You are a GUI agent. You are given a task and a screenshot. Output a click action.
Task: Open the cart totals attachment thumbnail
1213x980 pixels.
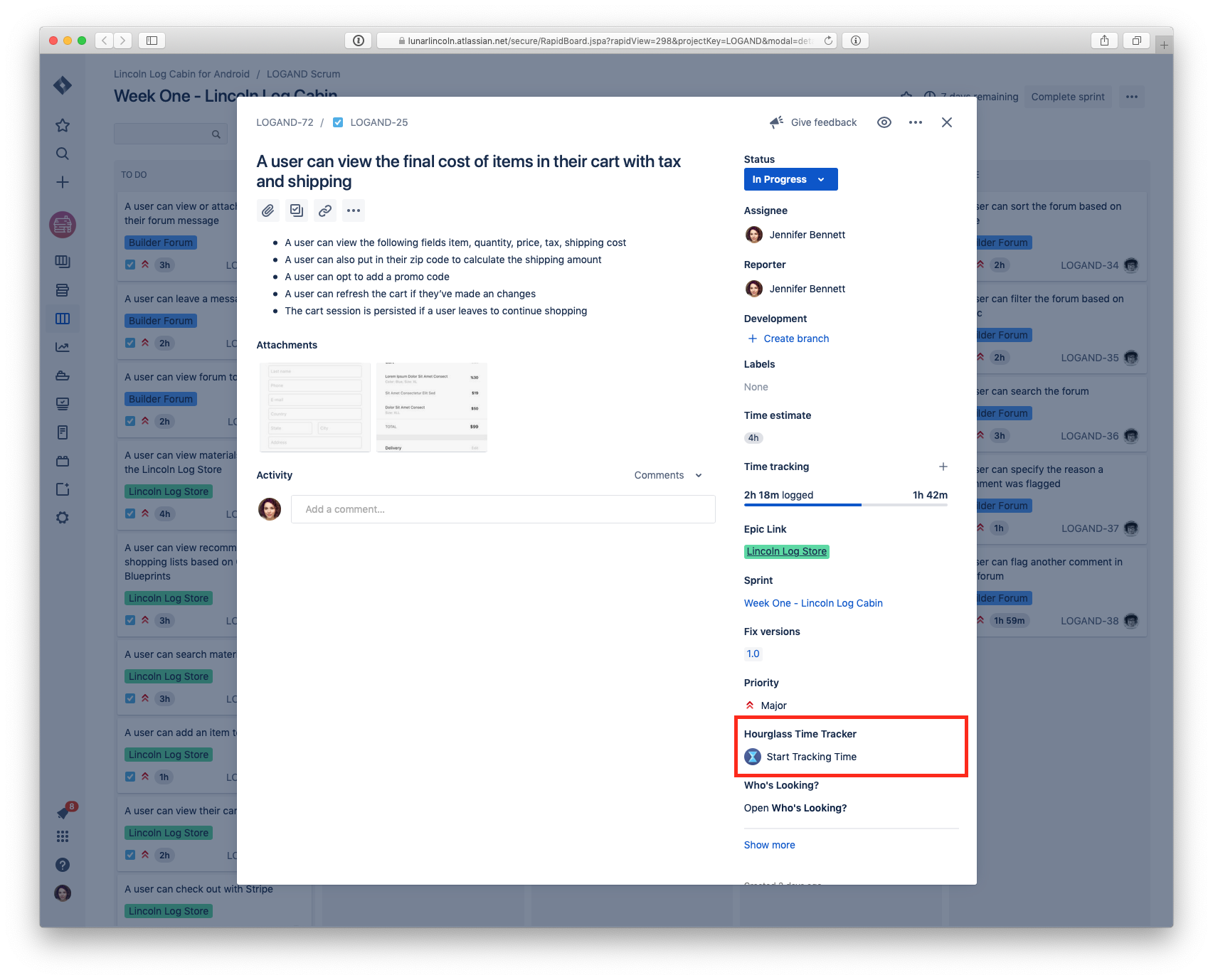click(x=432, y=408)
